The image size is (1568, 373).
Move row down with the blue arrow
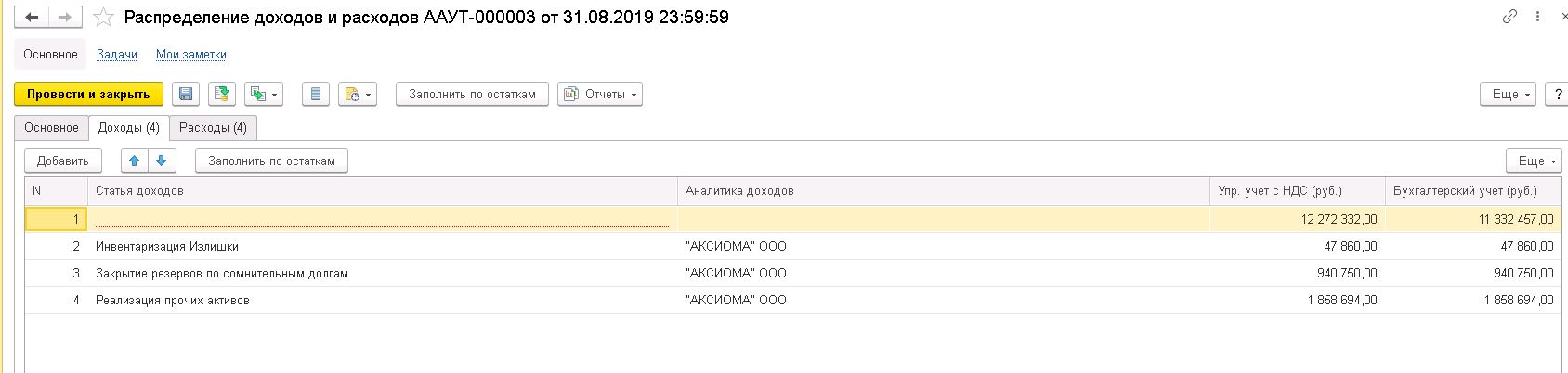(161, 161)
